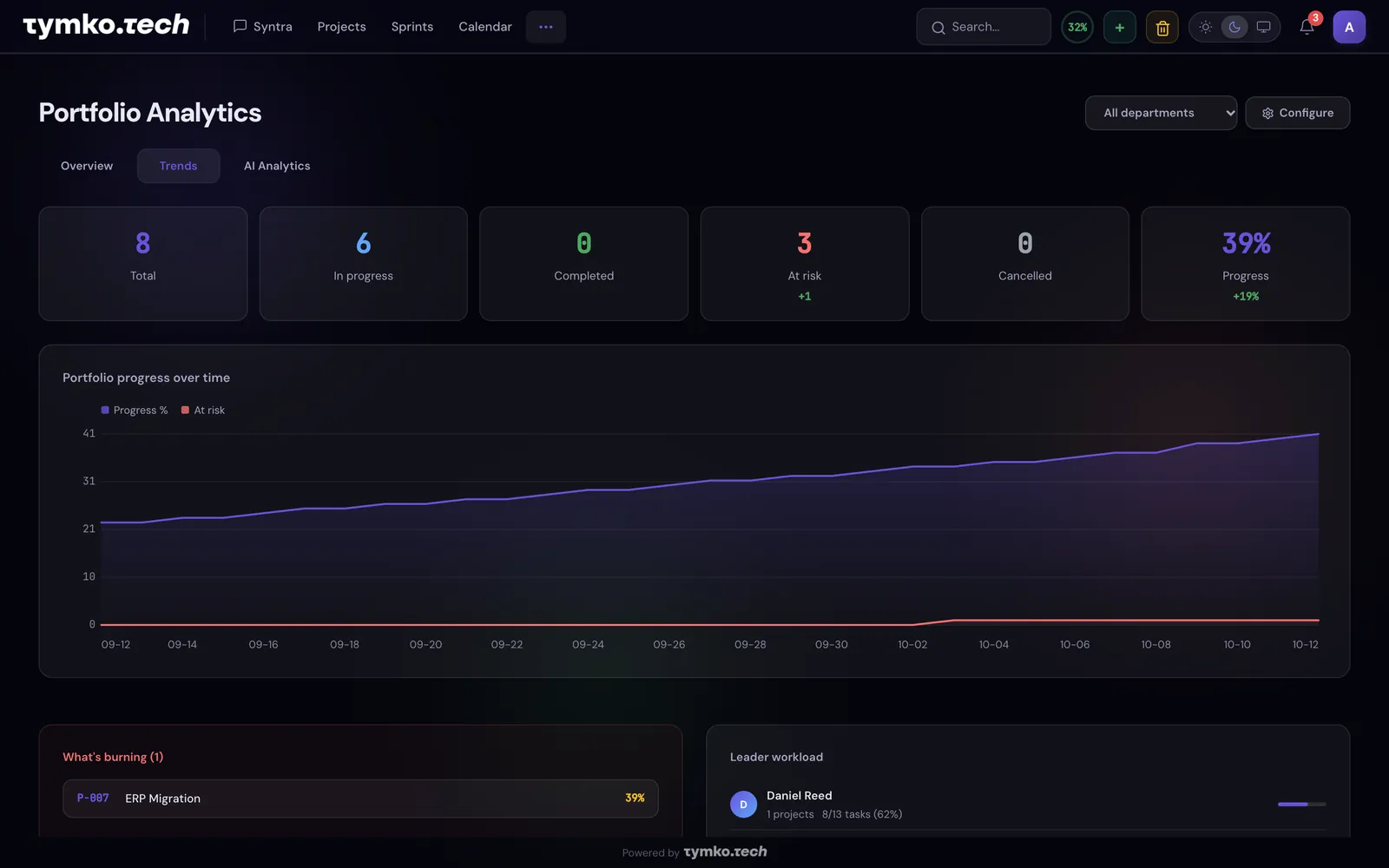The width and height of the screenshot is (1389, 868).
Task: Focus the Search input field
Action: [x=984, y=27]
